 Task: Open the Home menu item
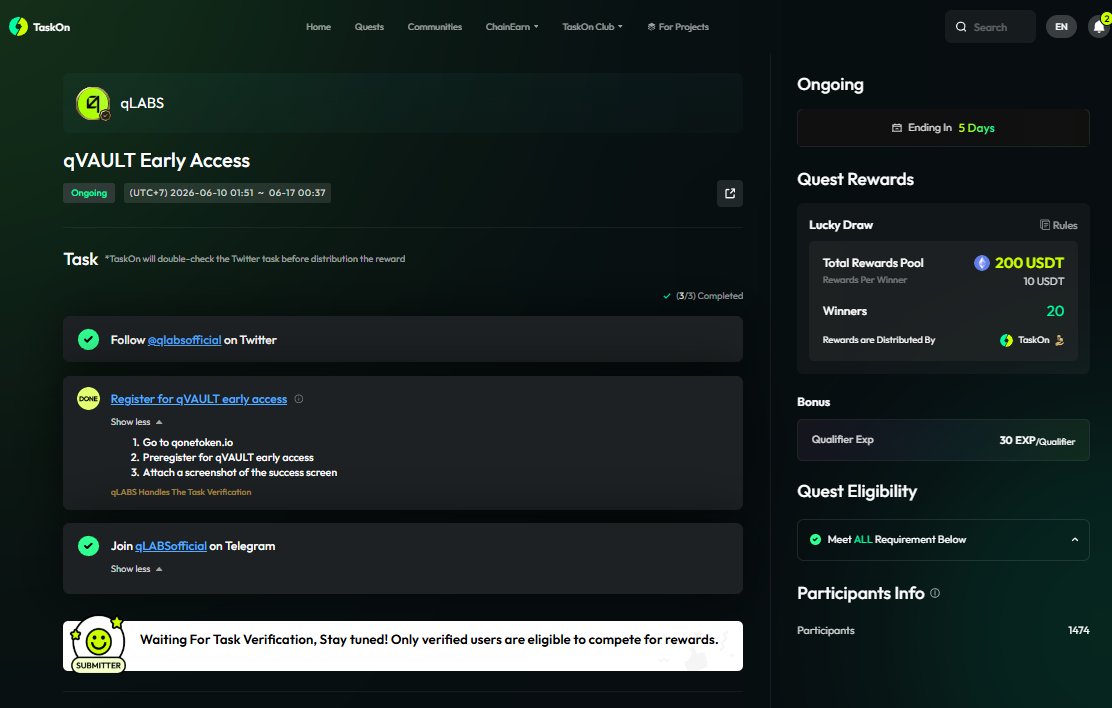(318, 27)
